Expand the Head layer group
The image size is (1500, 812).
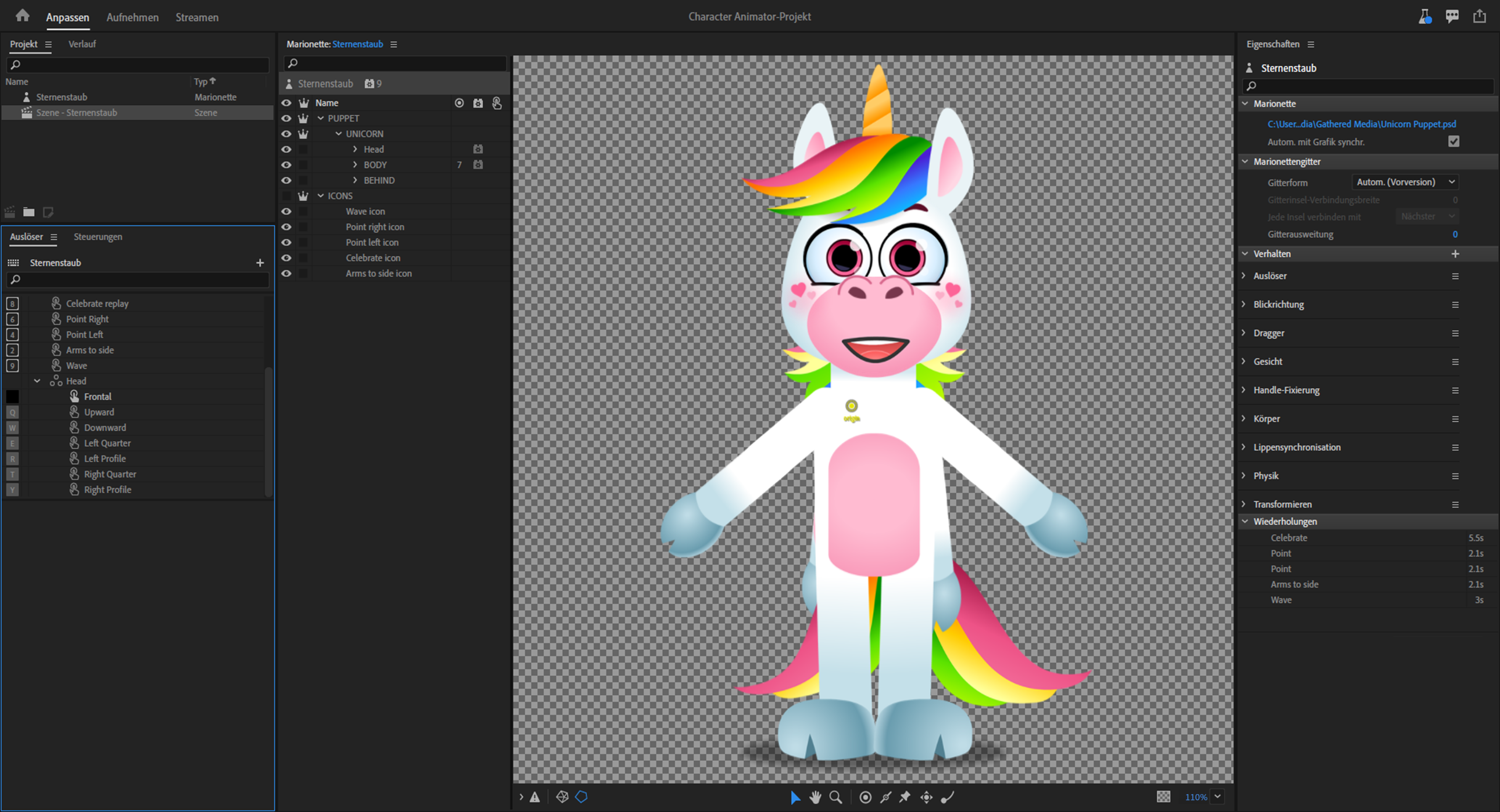coord(354,149)
